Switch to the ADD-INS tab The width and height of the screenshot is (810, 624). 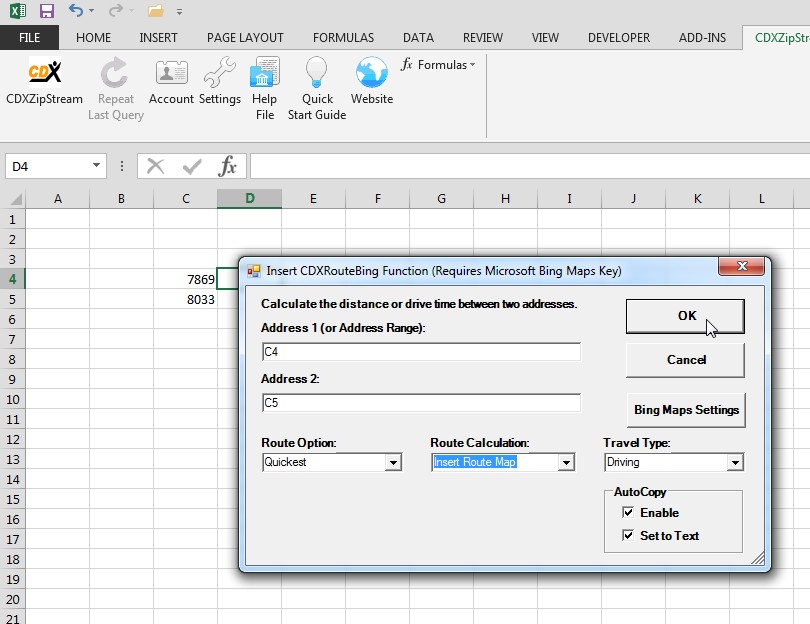point(703,38)
